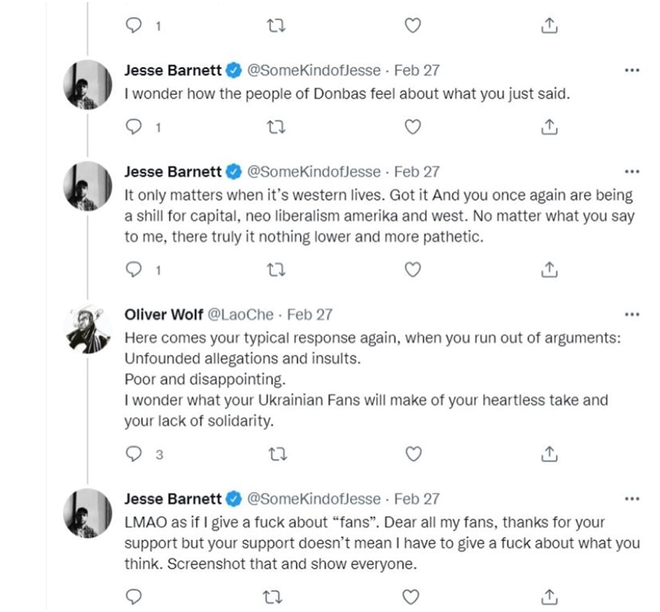Like the 'shill for capital' tweet

coord(412,269)
